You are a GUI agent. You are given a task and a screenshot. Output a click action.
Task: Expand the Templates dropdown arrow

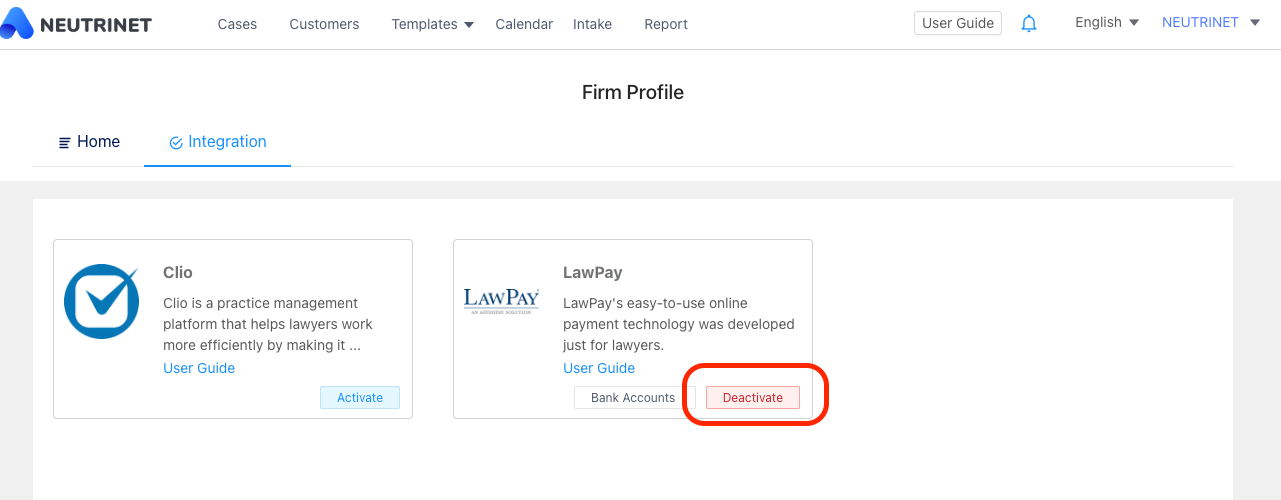click(469, 25)
